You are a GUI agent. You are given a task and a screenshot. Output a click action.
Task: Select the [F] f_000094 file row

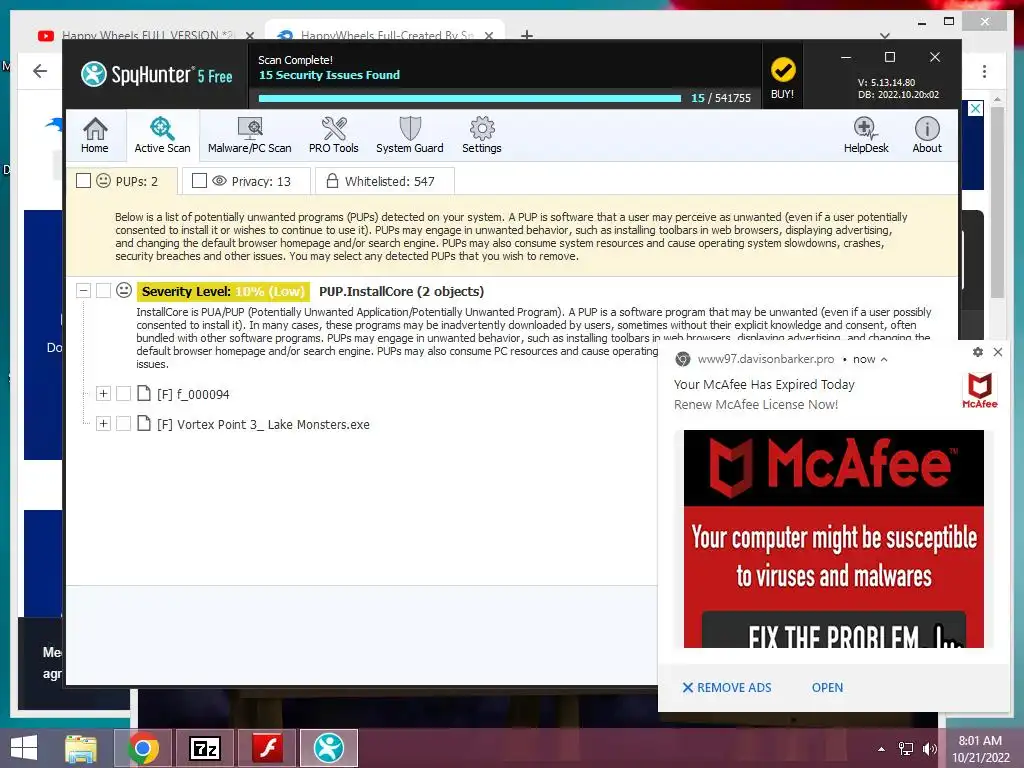pyautogui.click(x=193, y=394)
